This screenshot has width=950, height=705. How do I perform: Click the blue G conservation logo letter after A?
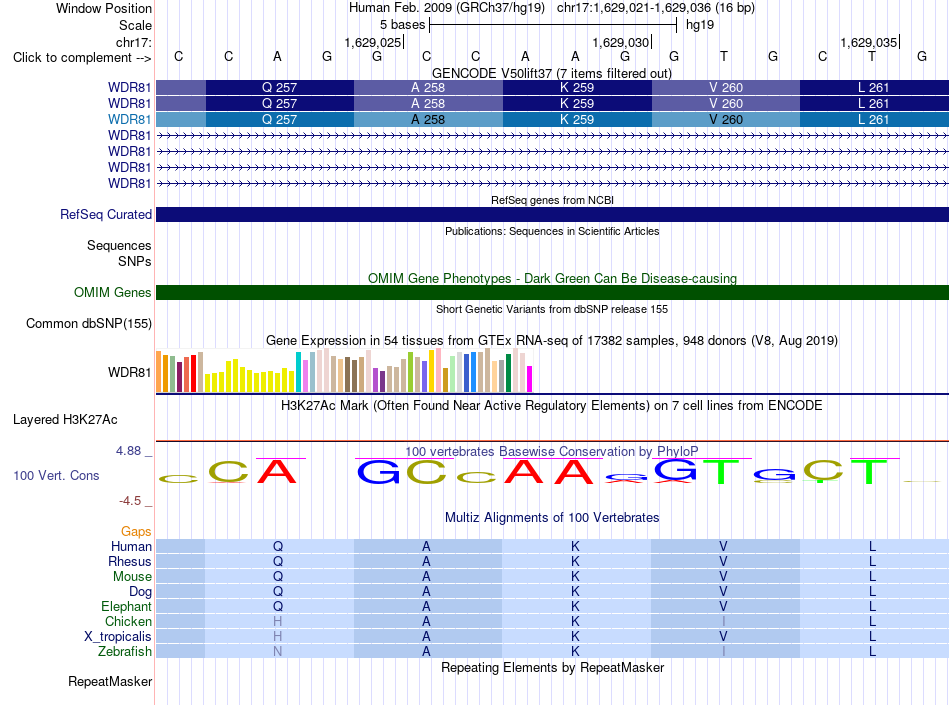378,472
